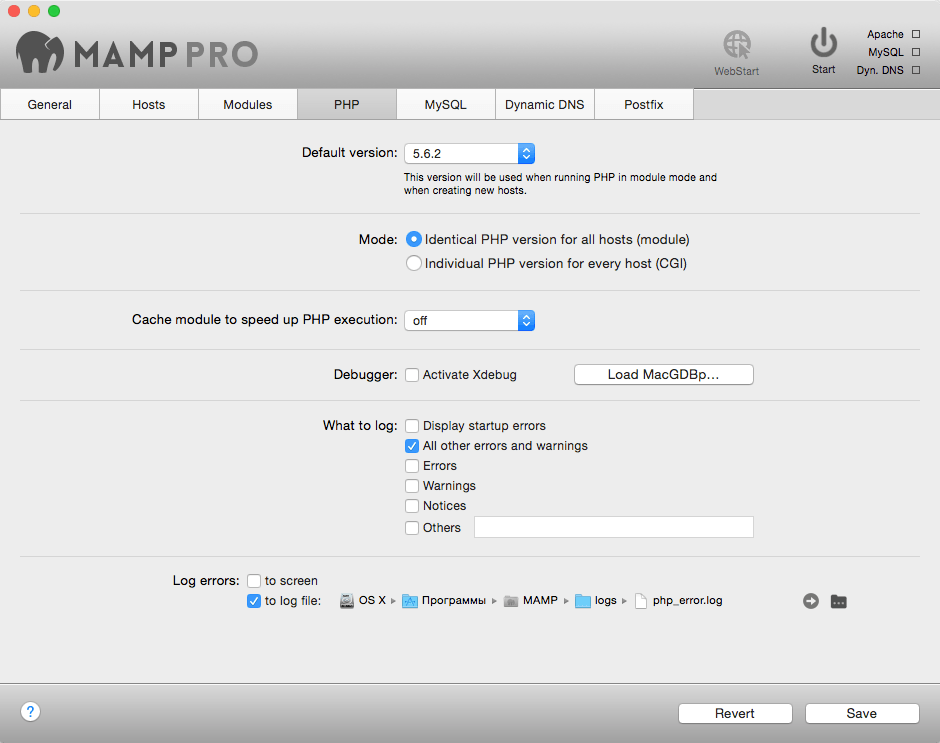Switch to the General tab

pyautogui.click(x=50, y=104)
